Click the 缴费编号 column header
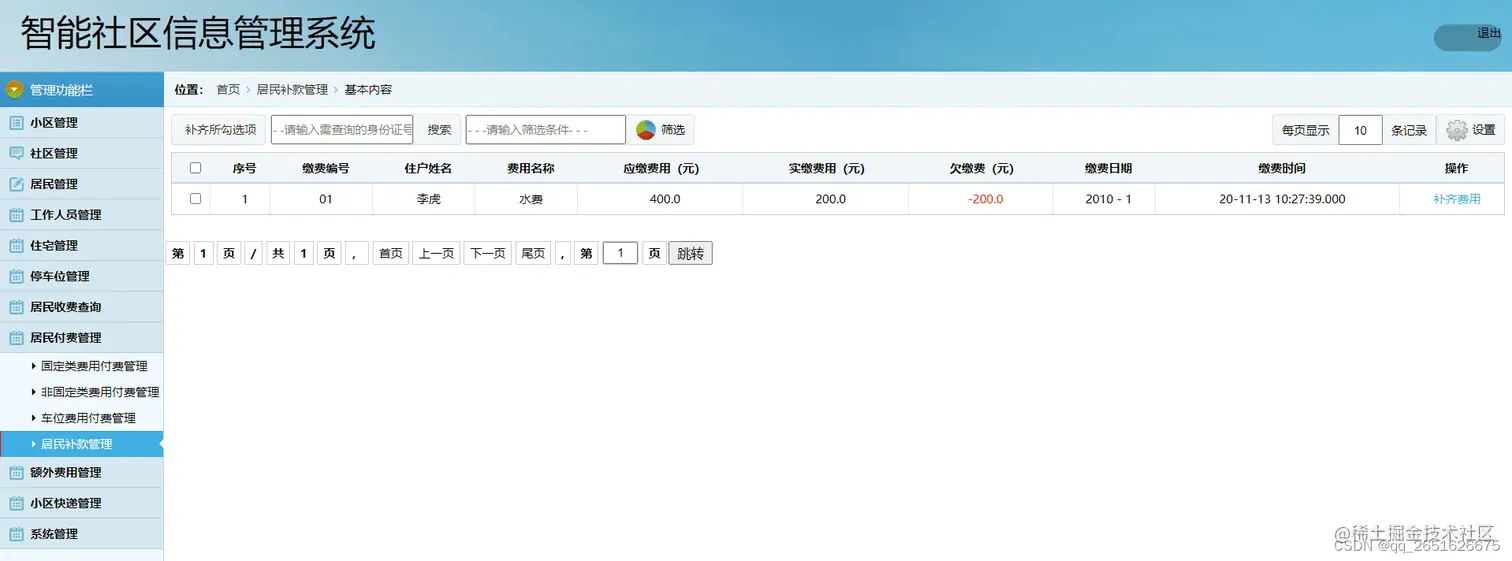Image resolution: width=1512 pixels, height=561 pixels. click(x=326, y=168)
